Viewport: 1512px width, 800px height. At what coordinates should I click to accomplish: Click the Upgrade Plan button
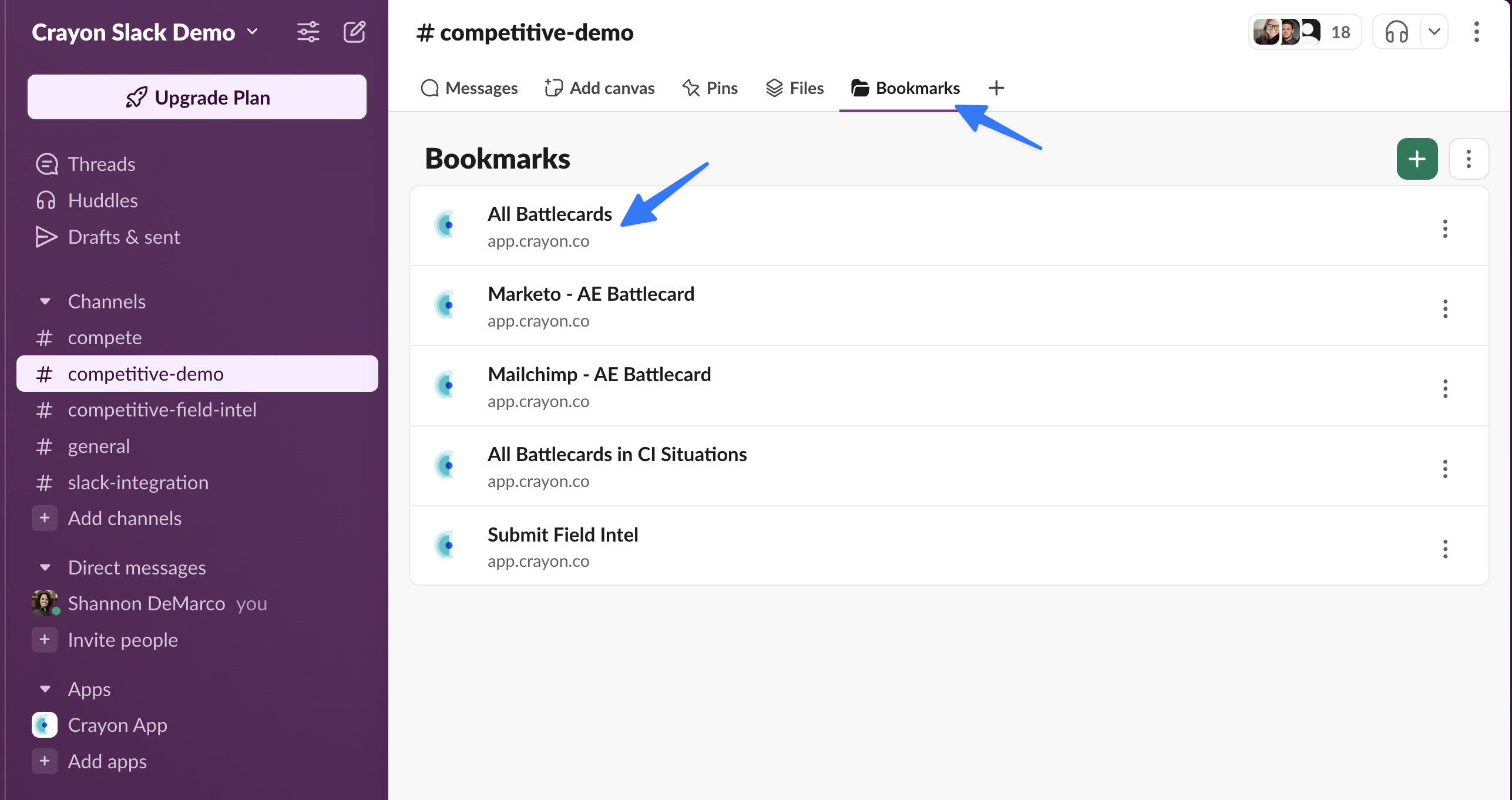(197, 98)
